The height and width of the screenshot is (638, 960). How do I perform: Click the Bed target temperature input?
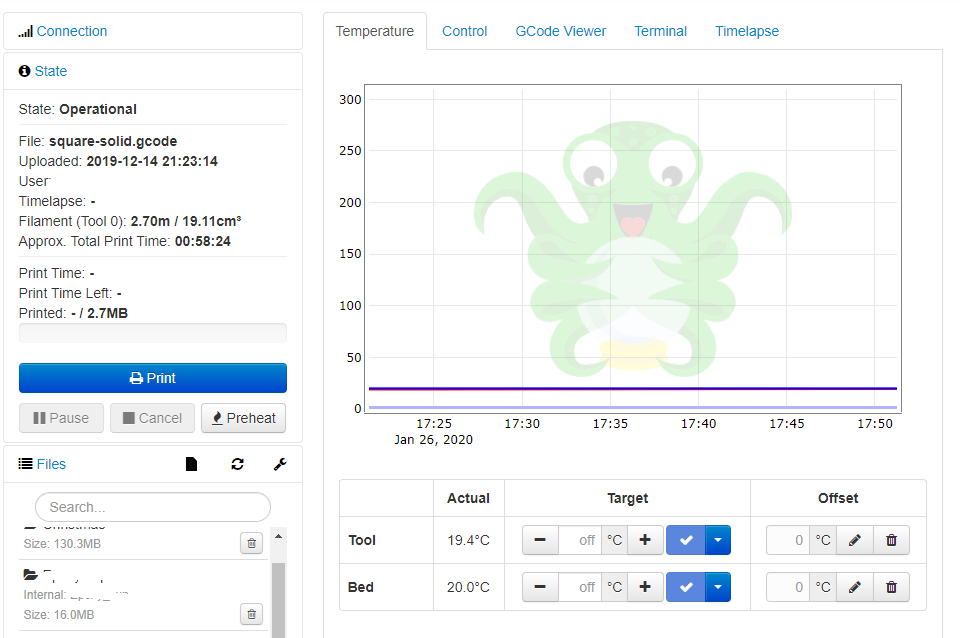[x=579, y=587]
